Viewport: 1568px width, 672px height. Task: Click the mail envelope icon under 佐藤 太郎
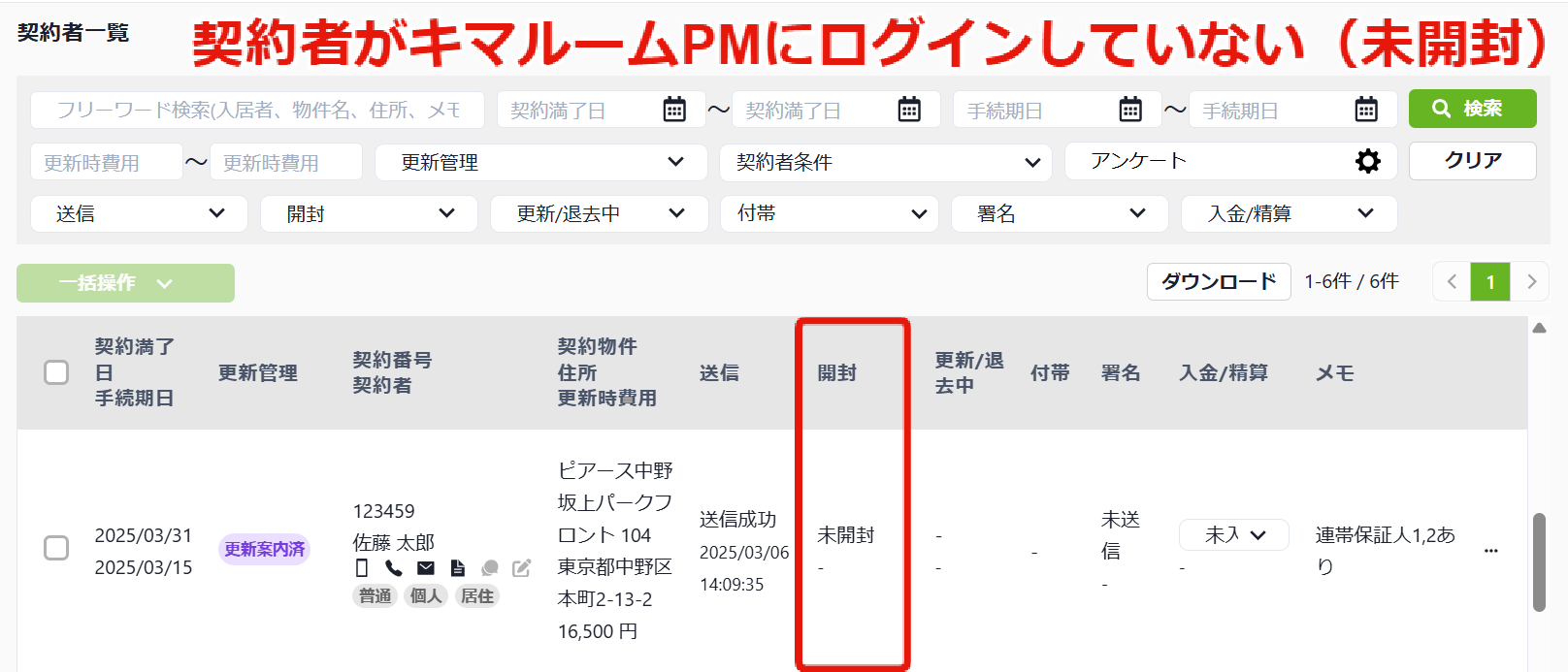426,568
